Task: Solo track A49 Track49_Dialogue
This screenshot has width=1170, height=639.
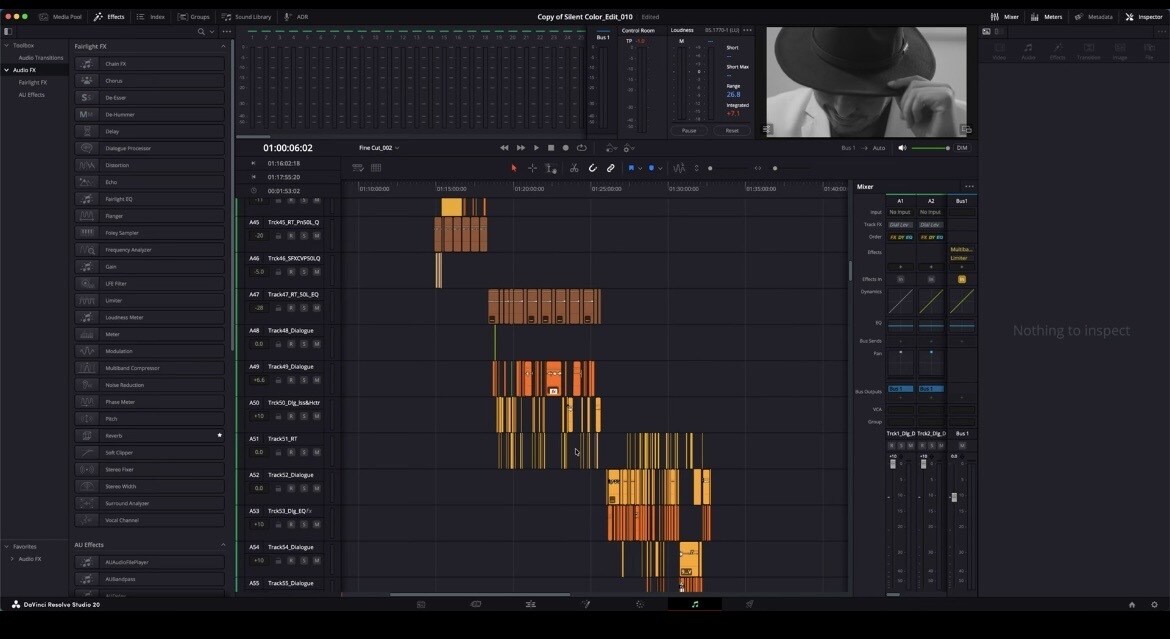Action: pyautogui.click(x=304, y=380)
